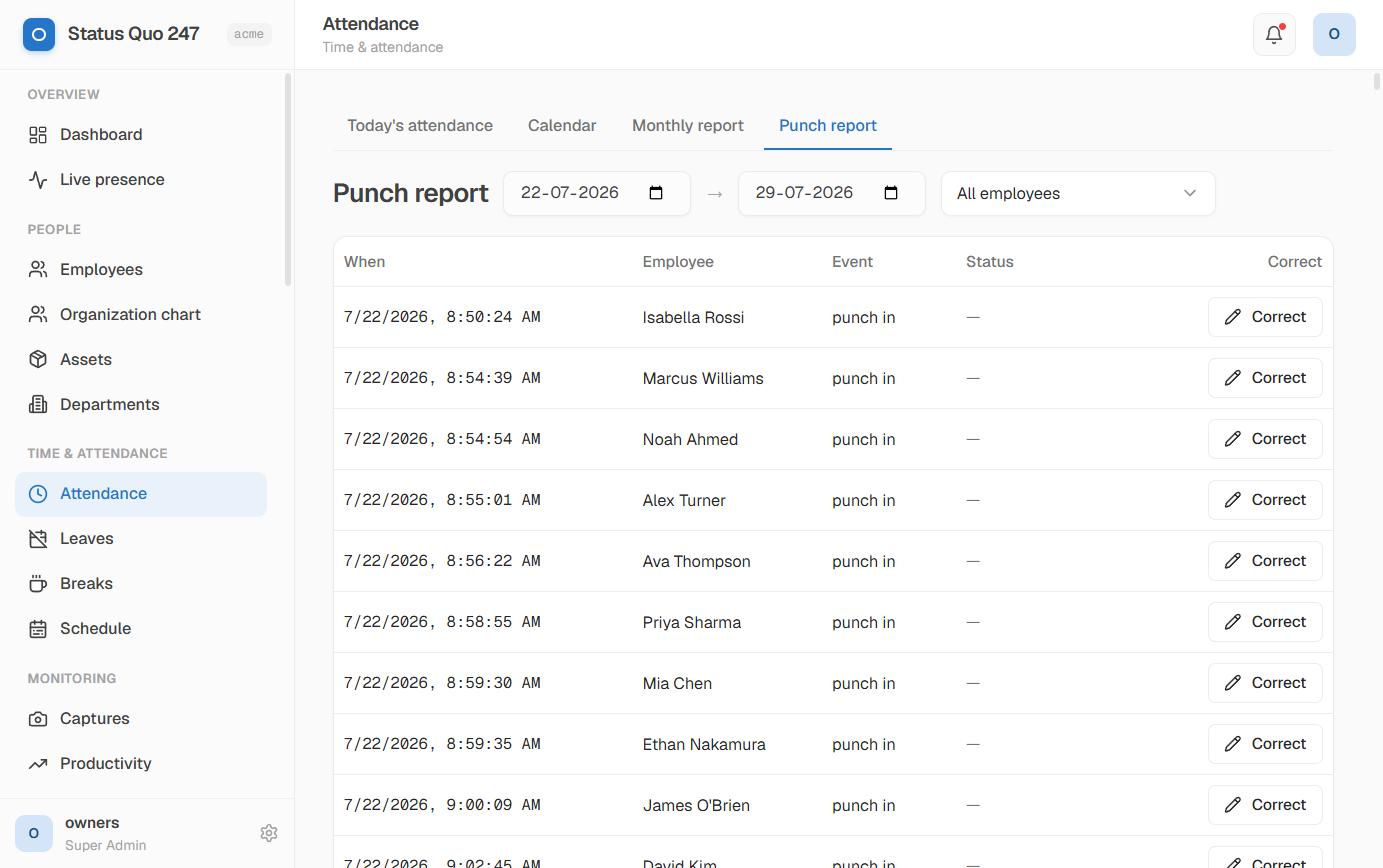Correct Mia Chen's punch record
The width and height of the screenshot is (1383, 868).
(1265, 683)
